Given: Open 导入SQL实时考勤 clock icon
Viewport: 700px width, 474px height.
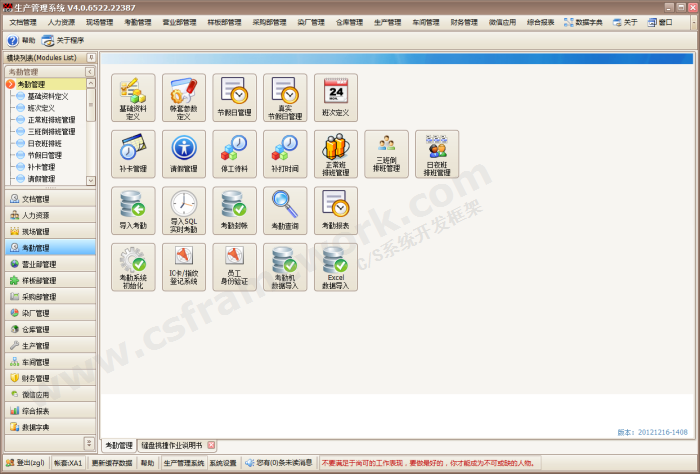Looking at the screenshot, I should coord(184,211).
